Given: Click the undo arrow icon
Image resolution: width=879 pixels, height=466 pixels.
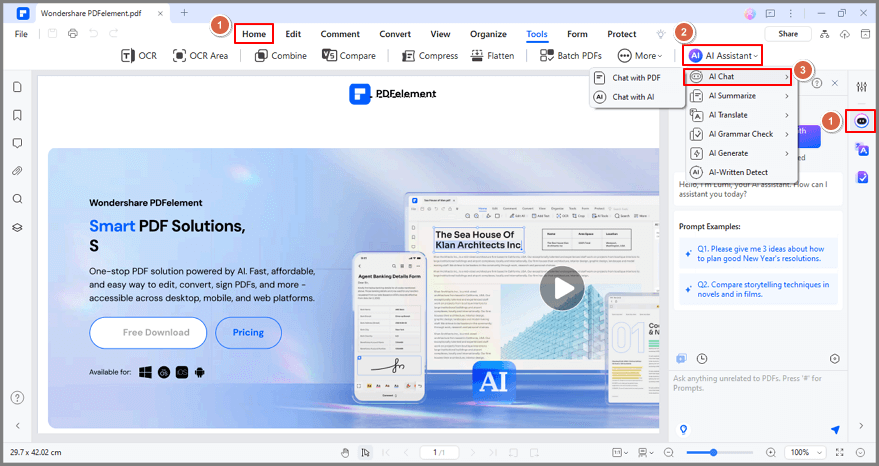Looking at the screenshot, I should pos(93,34).
